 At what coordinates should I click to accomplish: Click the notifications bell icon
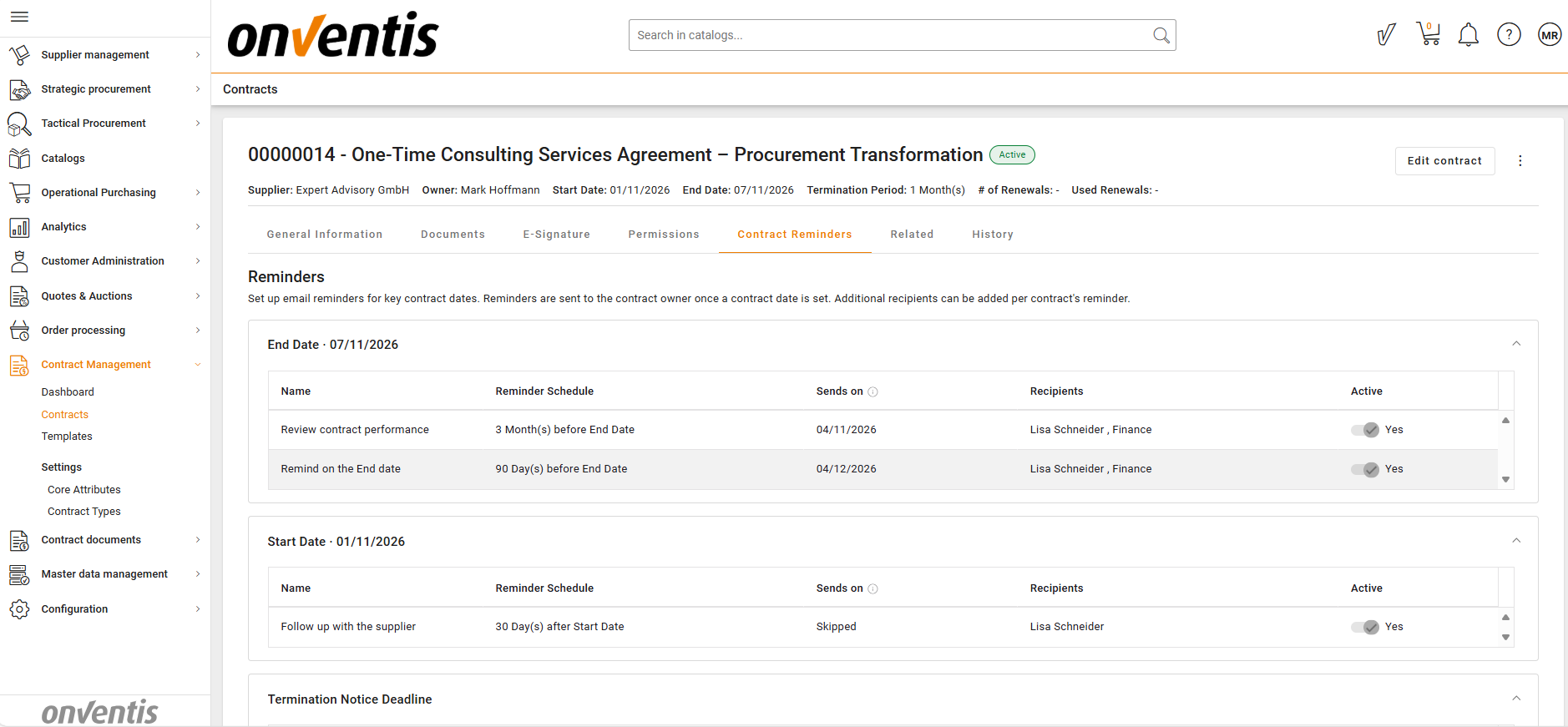tap(1468, 35)
